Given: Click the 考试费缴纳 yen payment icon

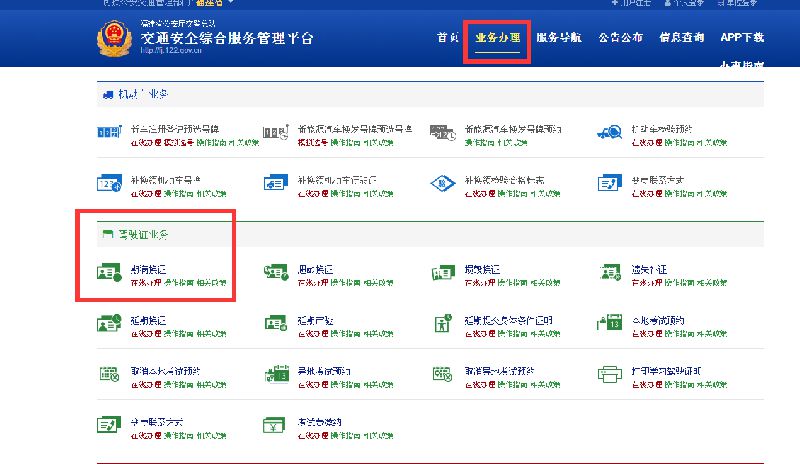Looking at the screenshot, I should tap(274, 425).
